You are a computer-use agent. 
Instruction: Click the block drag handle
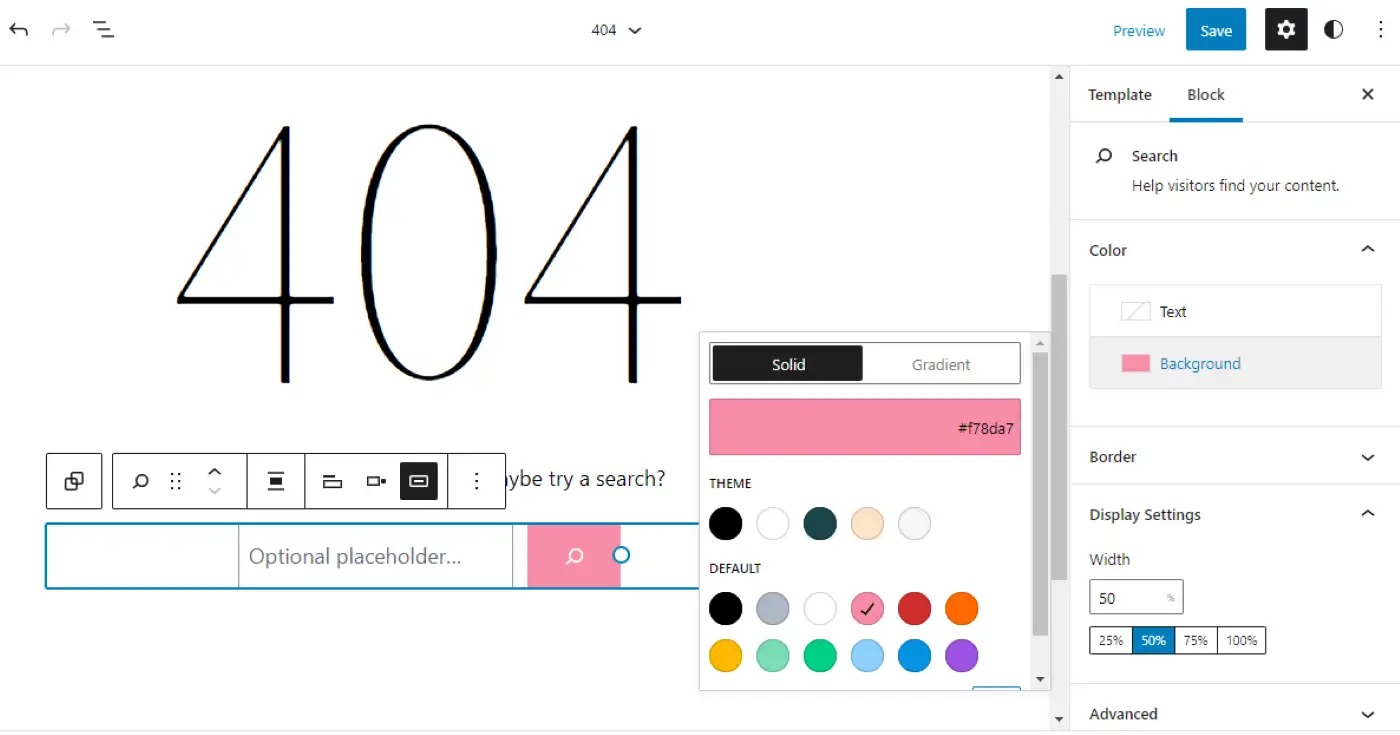tap(176, 481)
